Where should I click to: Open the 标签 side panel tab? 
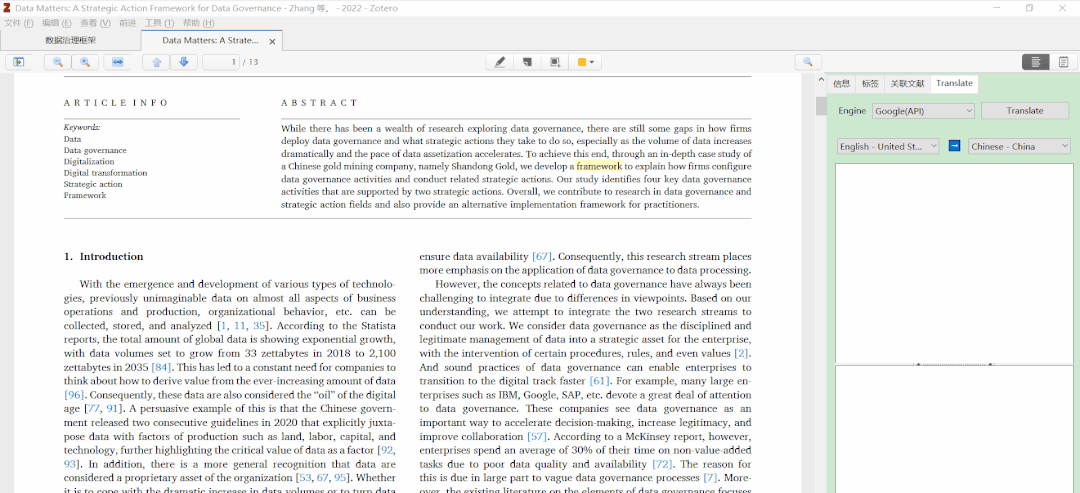tap(870, 83)
